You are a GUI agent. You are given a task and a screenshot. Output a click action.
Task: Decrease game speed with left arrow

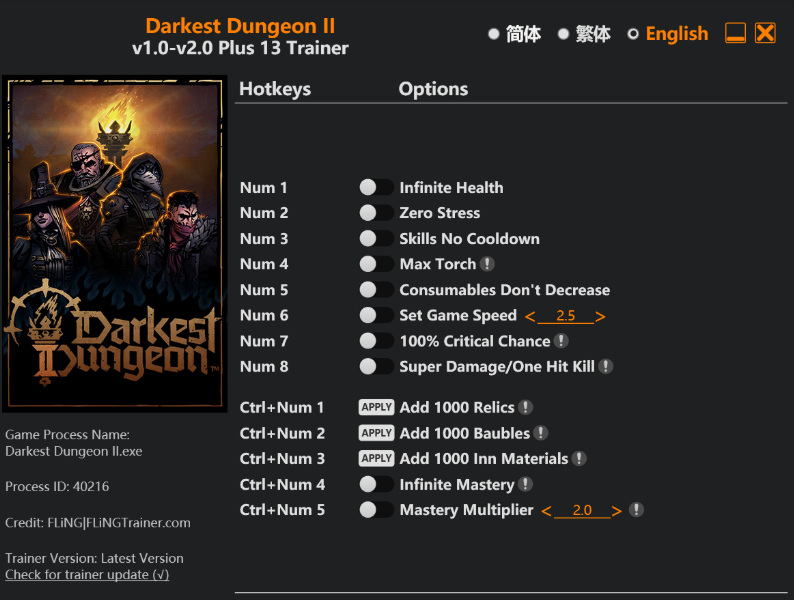[530, 316]
